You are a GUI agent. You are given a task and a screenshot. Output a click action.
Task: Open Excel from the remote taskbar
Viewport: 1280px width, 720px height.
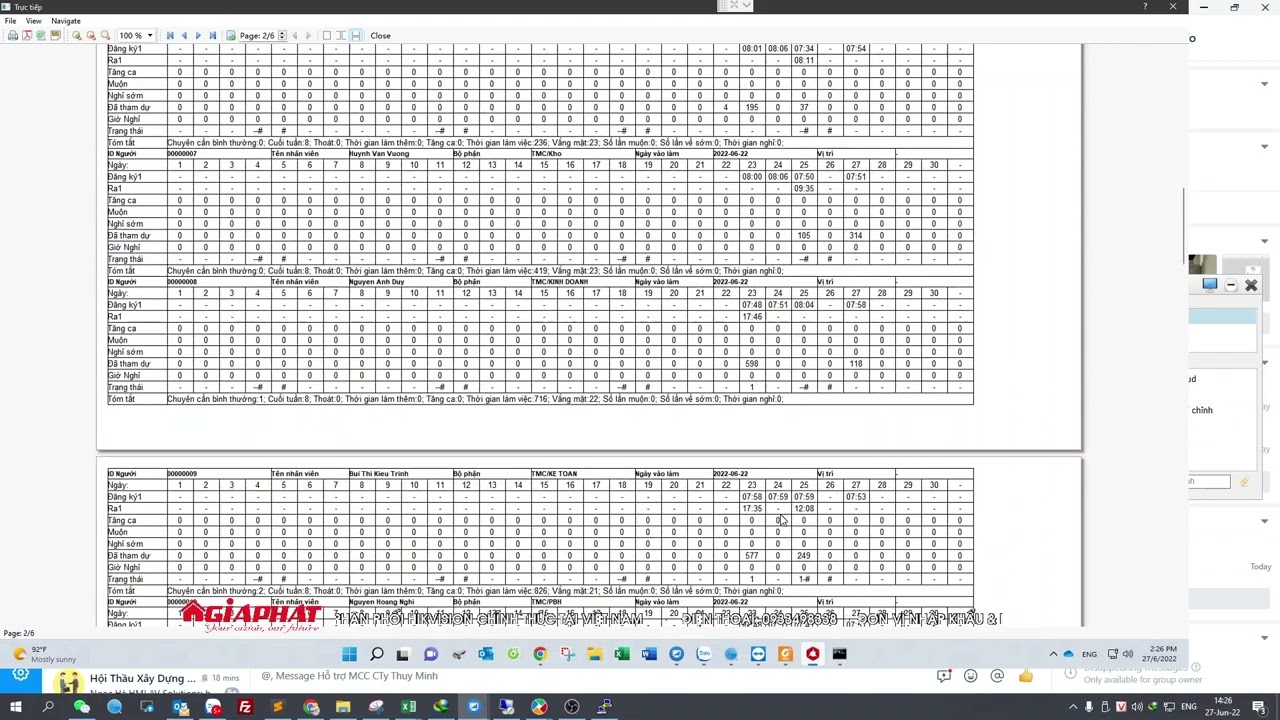click(x=622, y=655)
